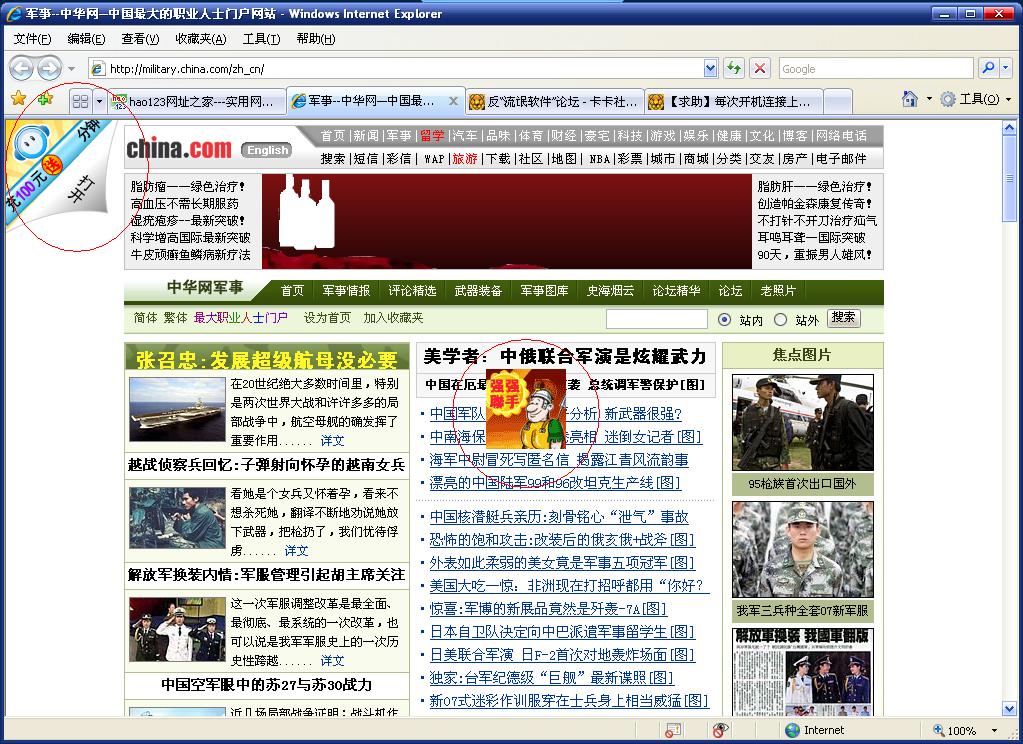Open the Quick Tabs grid icon

80,101
